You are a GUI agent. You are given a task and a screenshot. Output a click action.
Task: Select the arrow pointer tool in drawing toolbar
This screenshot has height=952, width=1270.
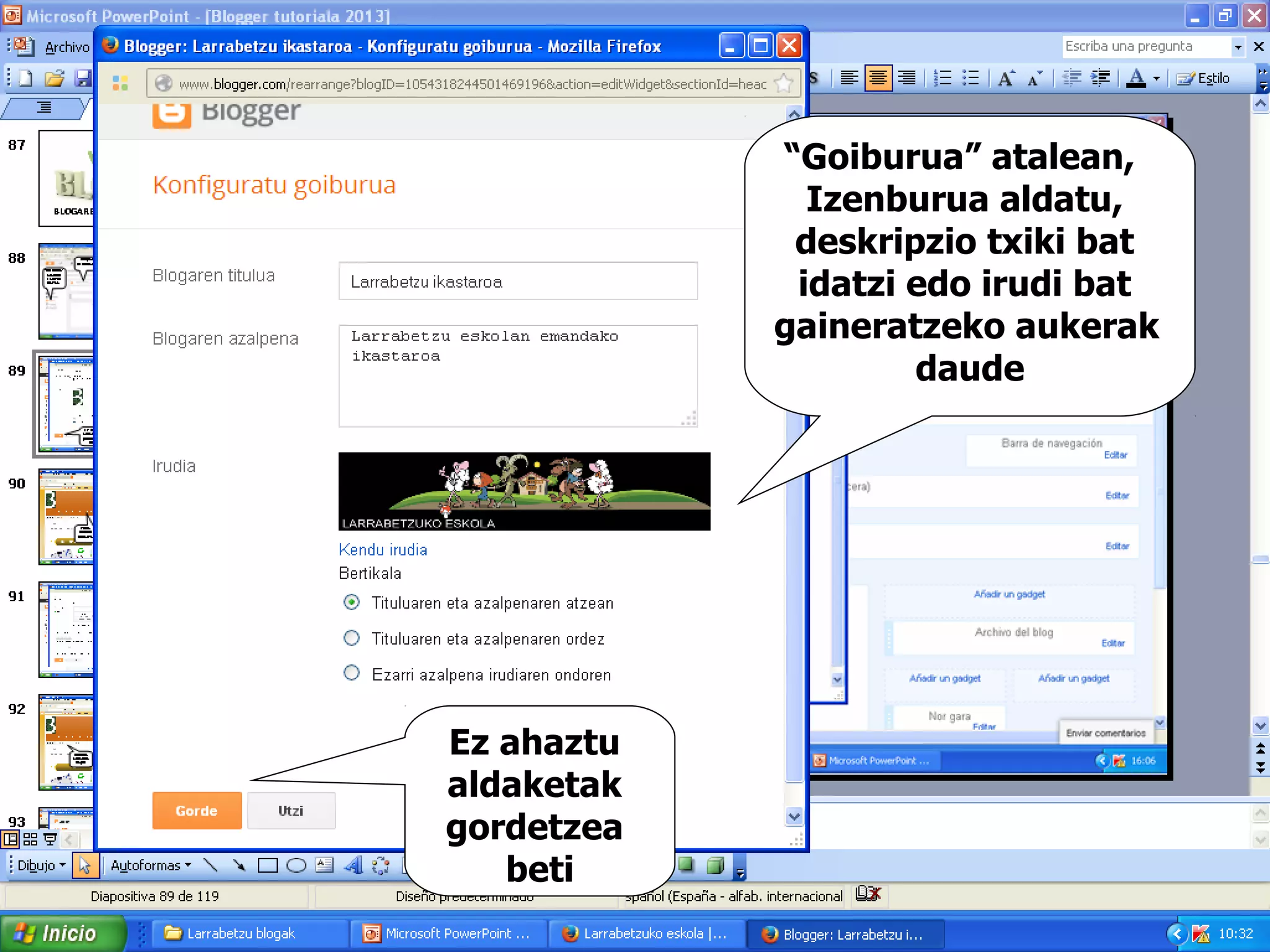tap(86, 865)
